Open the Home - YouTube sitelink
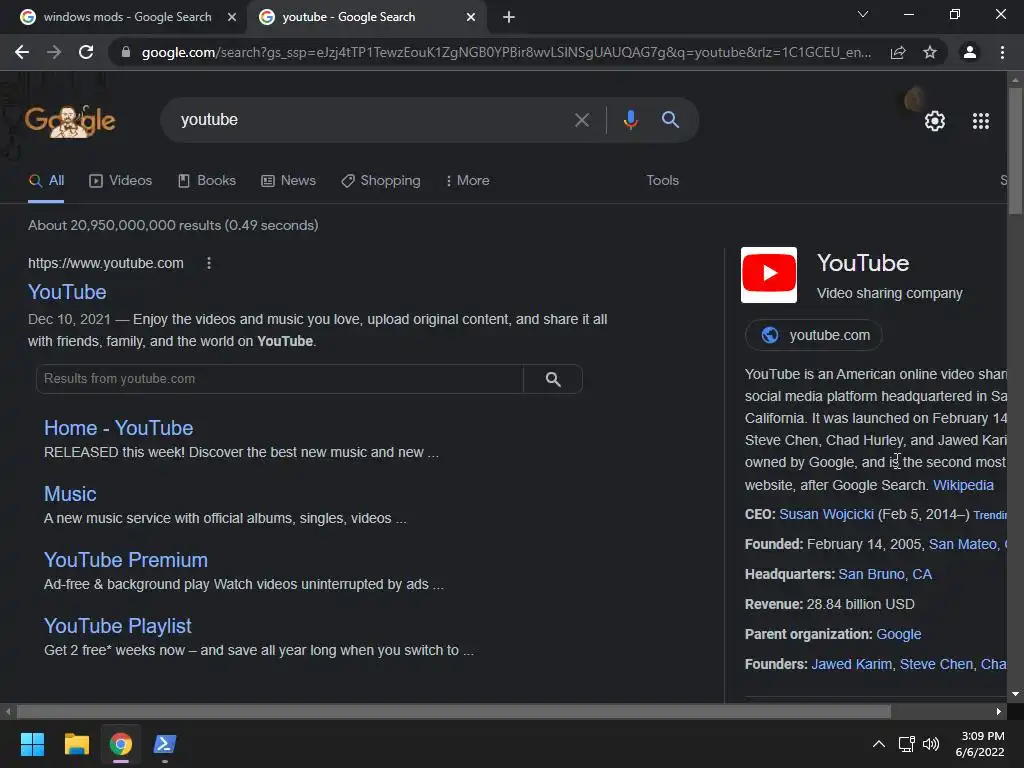Screen dimensions: 1024x768 (118, 428)
